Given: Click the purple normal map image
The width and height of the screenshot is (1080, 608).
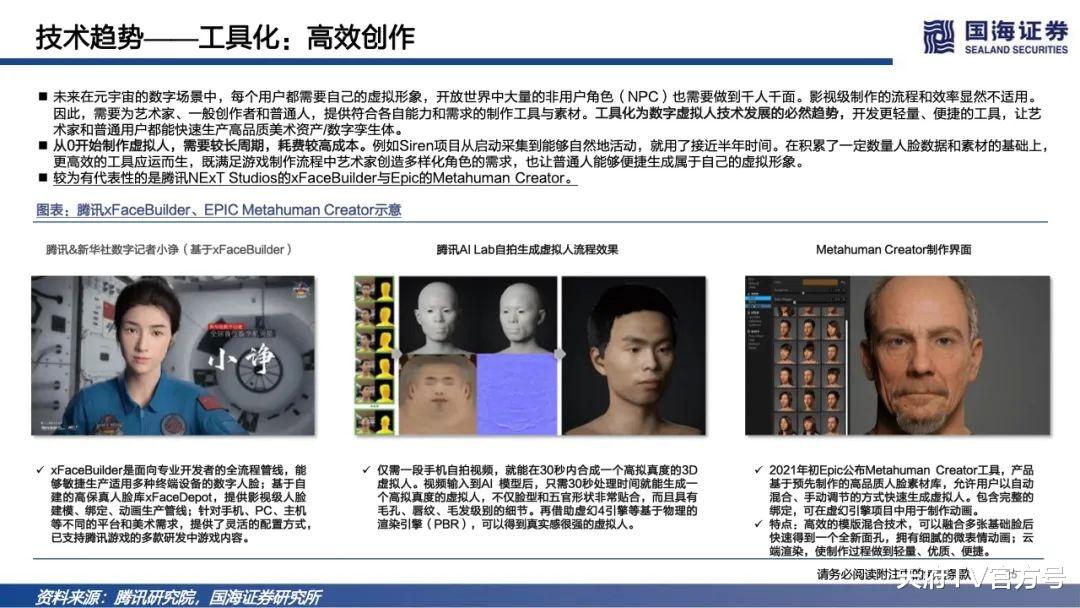Looking at the screenshot, I should 517,394.
